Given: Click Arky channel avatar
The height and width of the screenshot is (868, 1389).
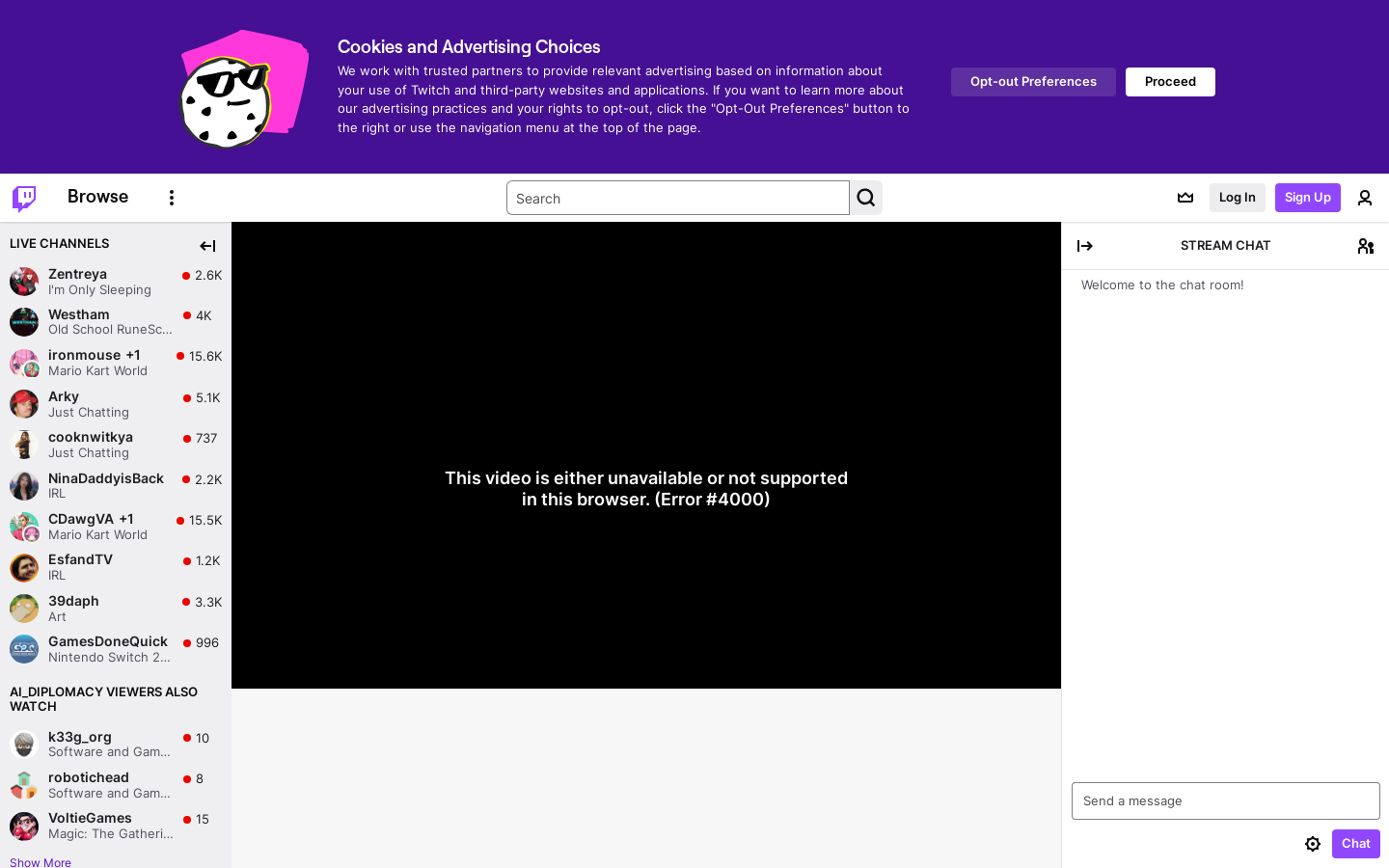Looking at the screenshot, I should pyautogui.click(x=24, y=404).
